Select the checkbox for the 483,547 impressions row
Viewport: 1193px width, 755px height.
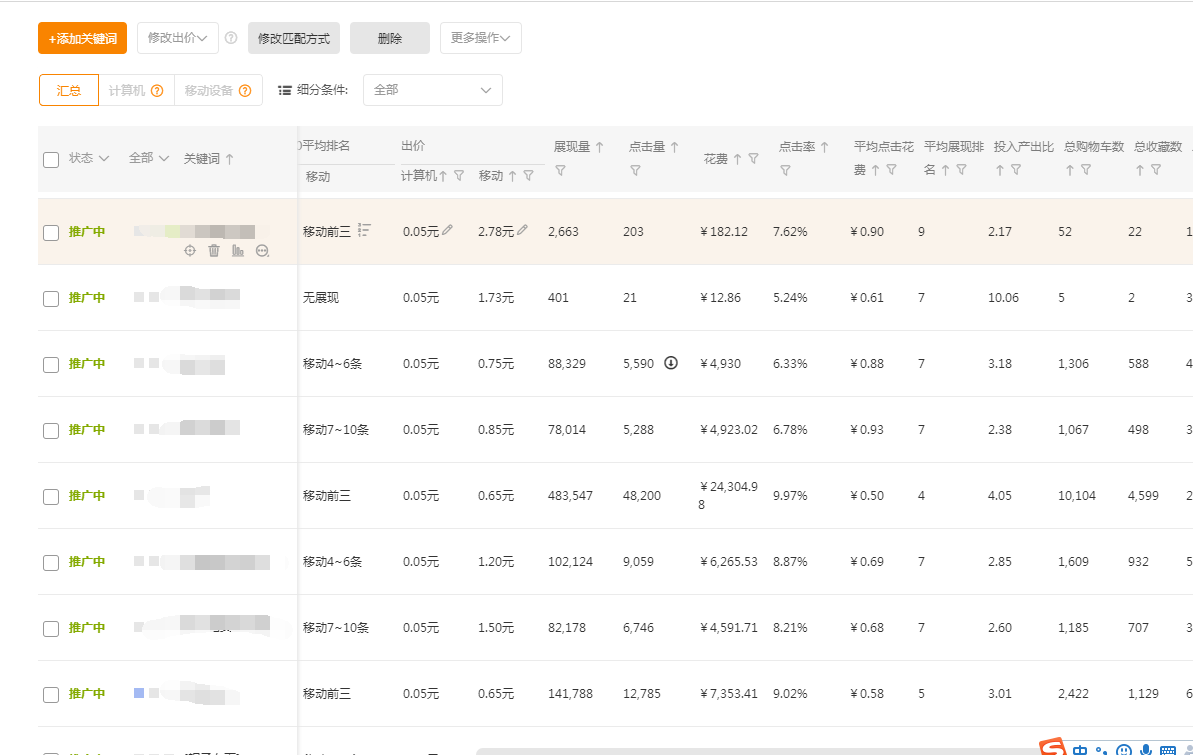click(51, 496)
